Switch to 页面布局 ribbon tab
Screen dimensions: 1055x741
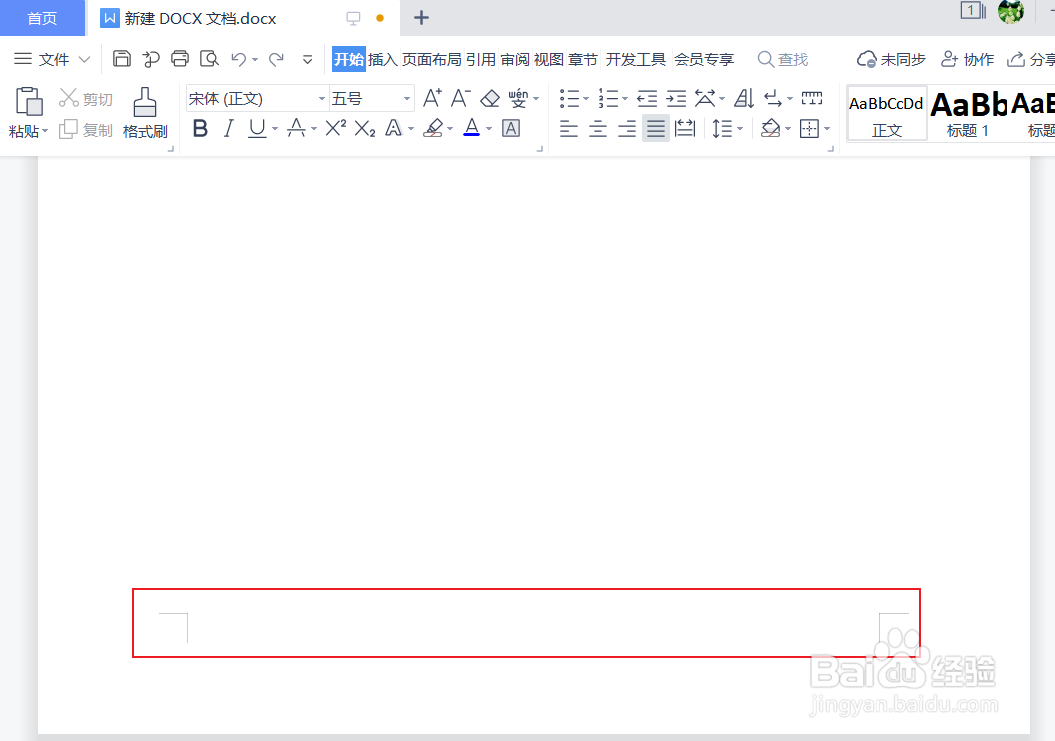point(432,59)
